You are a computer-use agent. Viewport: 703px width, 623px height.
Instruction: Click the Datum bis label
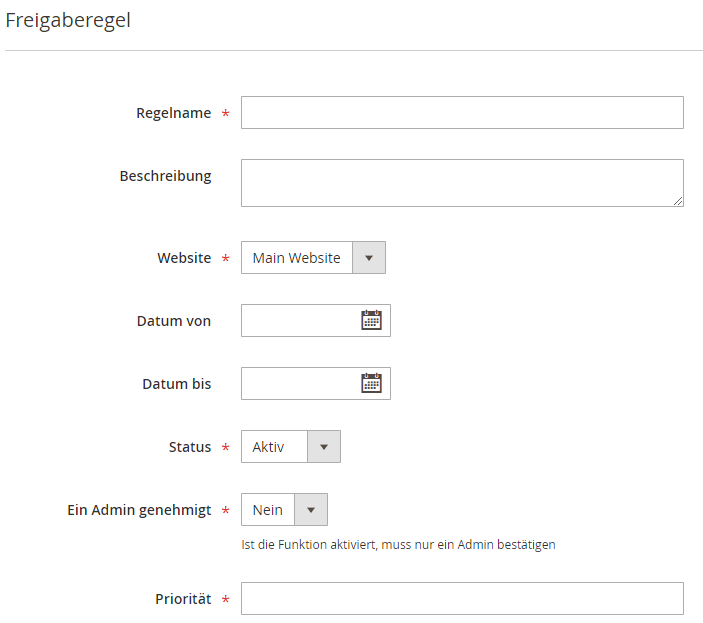[177, 384]
